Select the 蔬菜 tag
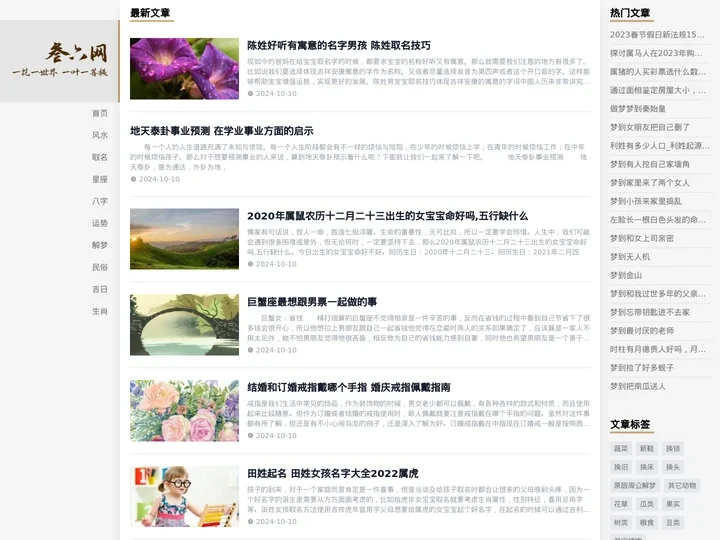The image size is (720, 540). tap(621, 448)
